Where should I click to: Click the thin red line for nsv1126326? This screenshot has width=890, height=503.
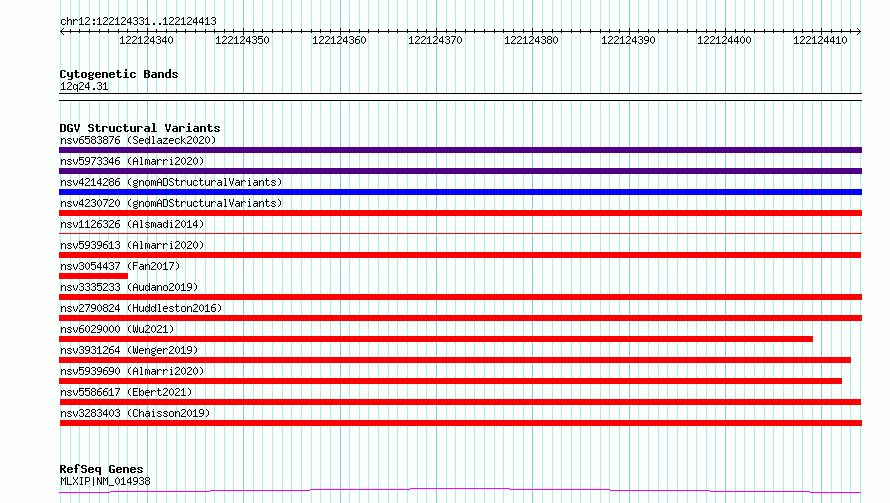point(460,233)
